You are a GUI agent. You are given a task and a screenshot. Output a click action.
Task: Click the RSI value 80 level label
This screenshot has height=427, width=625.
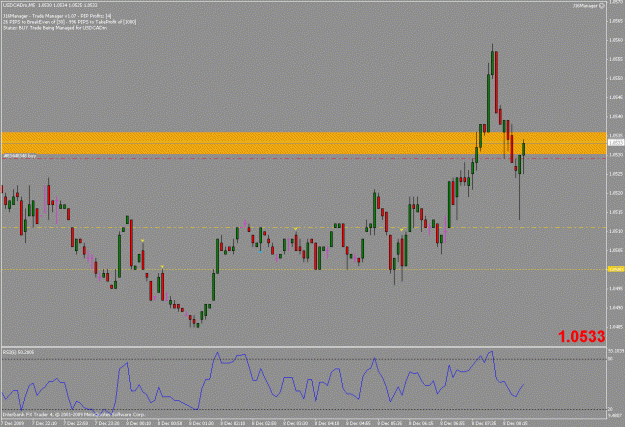(610, 359)
